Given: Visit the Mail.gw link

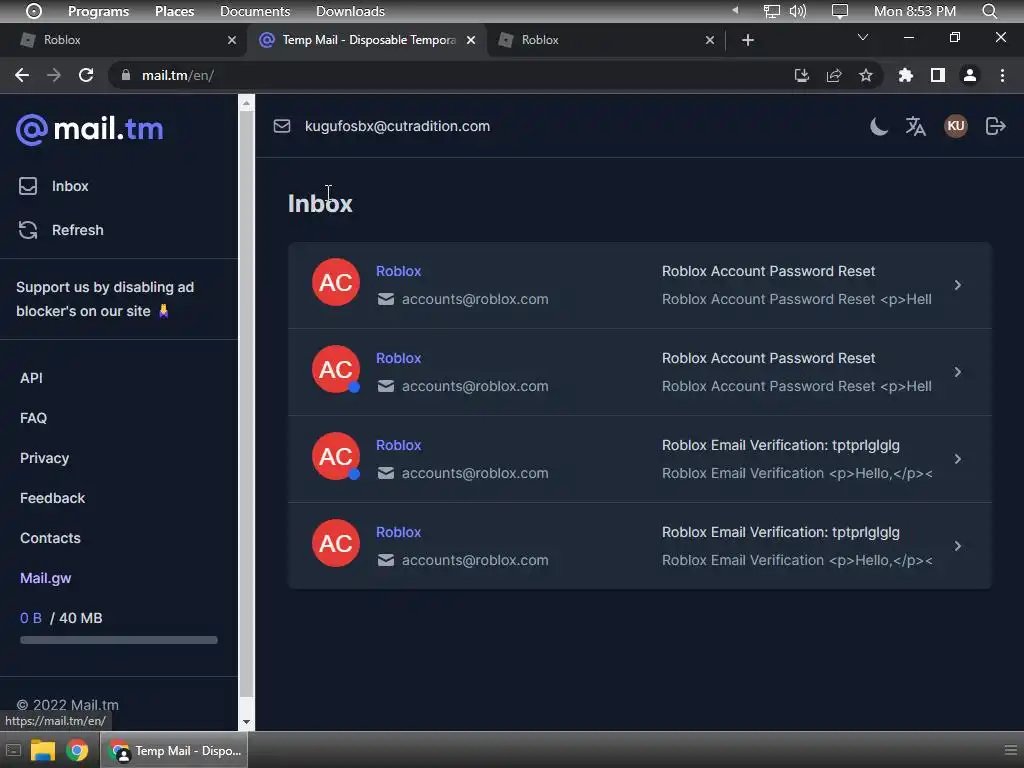Looking at the screenshot, I should [46, 578].
